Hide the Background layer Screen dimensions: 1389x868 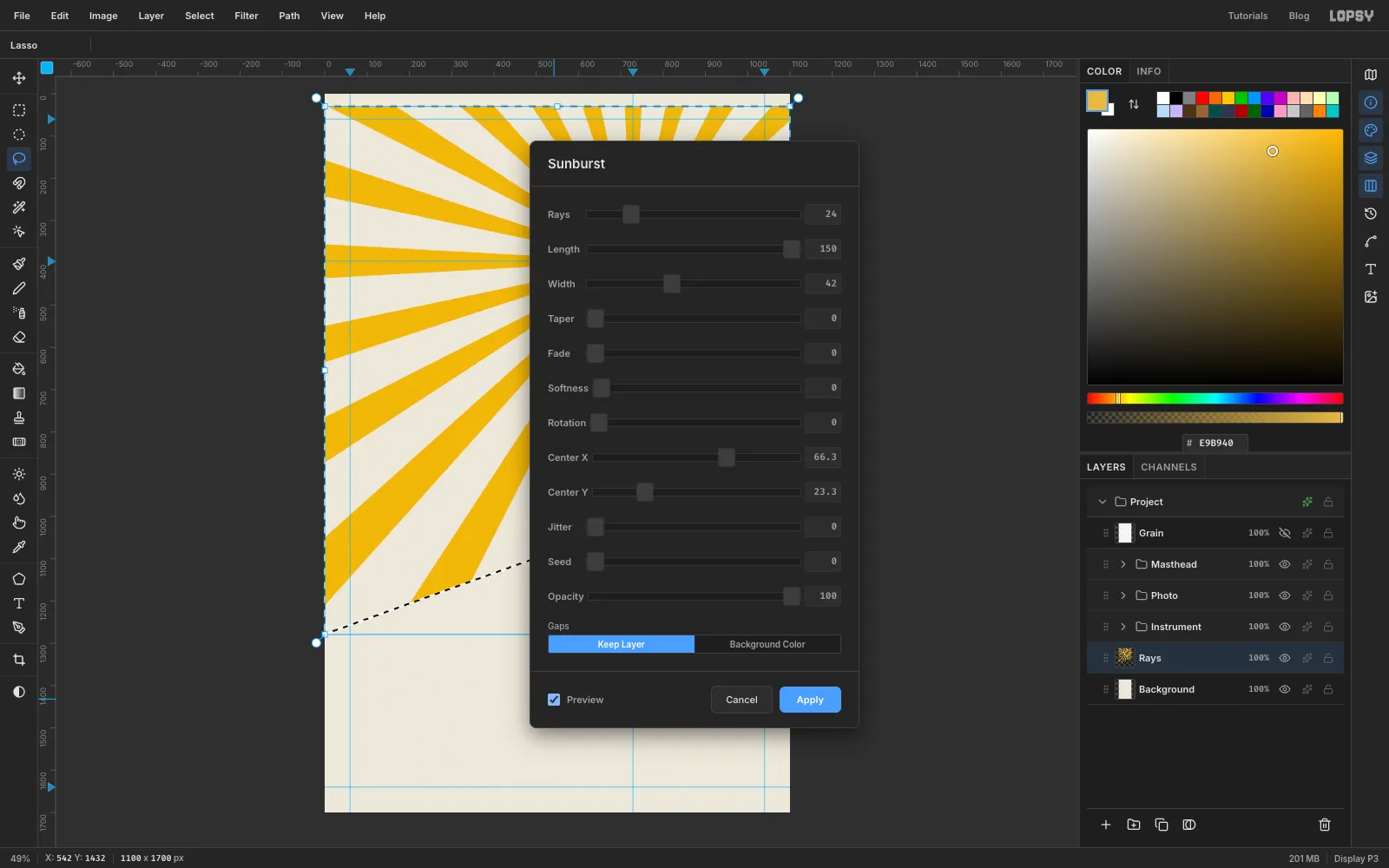tap(1285, 689)
